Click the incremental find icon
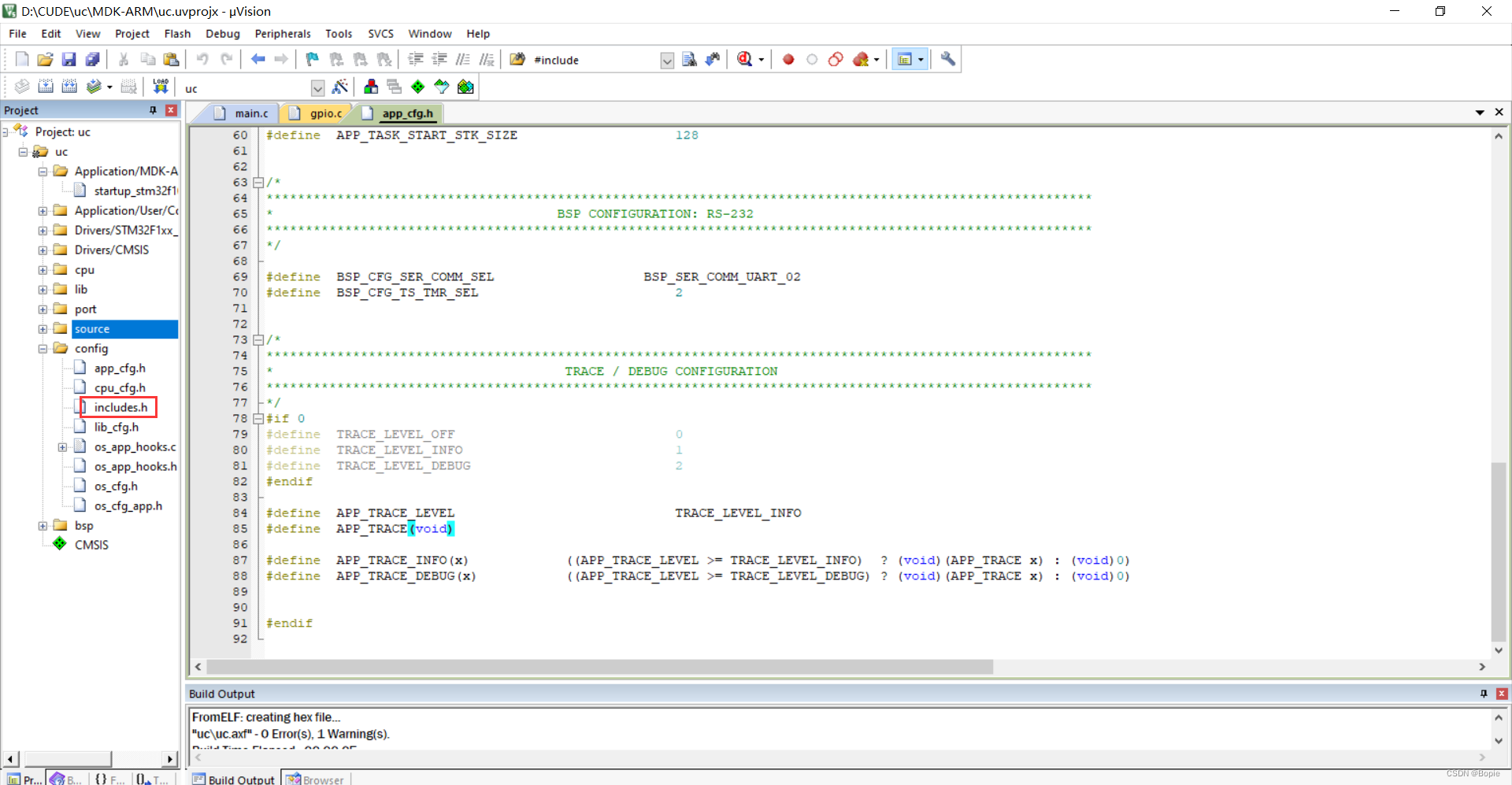Image resolution: width=1512 pixels, height=785 pixels. tap(713, 59)
